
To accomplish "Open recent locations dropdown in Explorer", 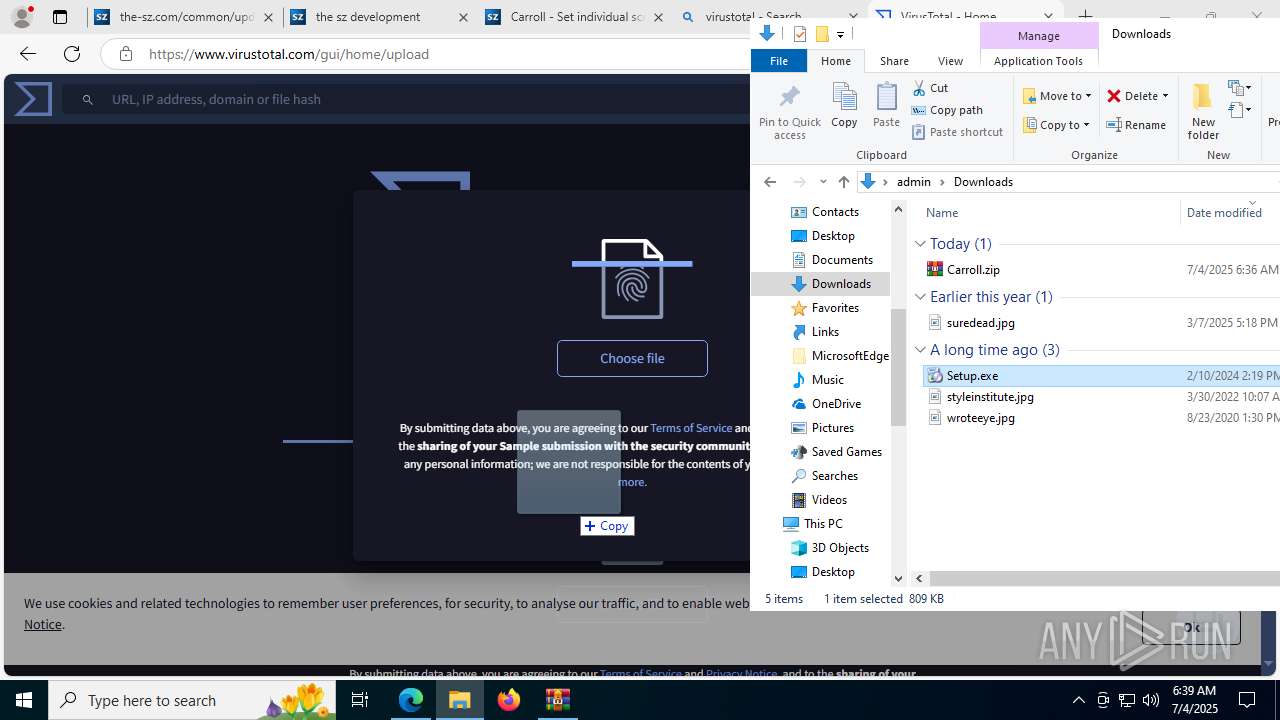I will click(x=823, y=182).
